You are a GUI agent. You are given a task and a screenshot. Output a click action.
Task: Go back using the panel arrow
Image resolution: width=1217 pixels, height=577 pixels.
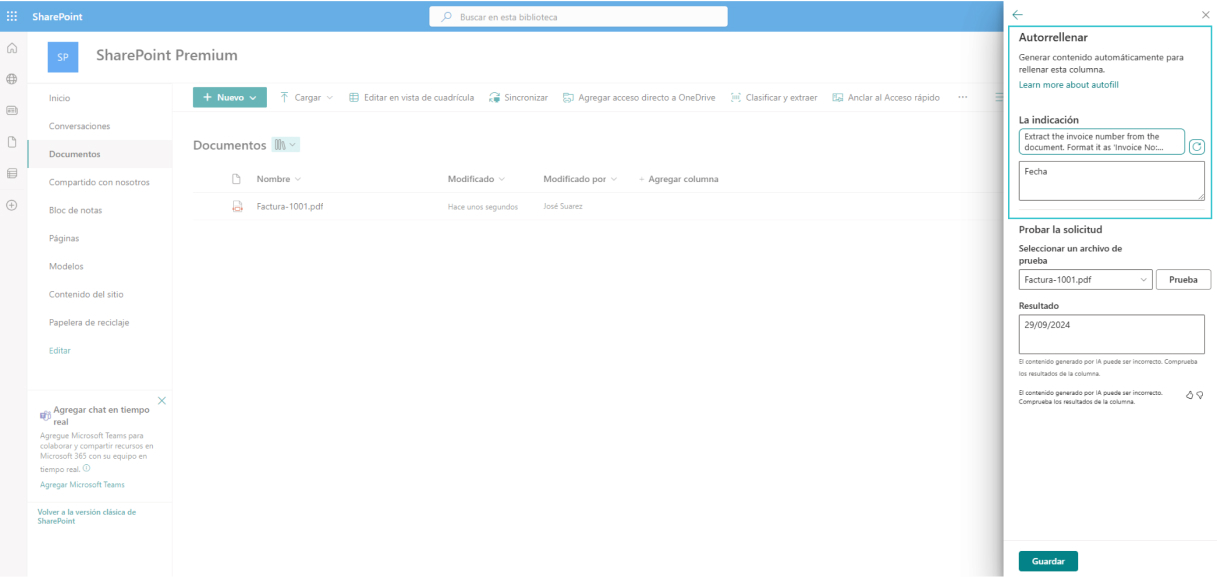tap(1018, 15)
